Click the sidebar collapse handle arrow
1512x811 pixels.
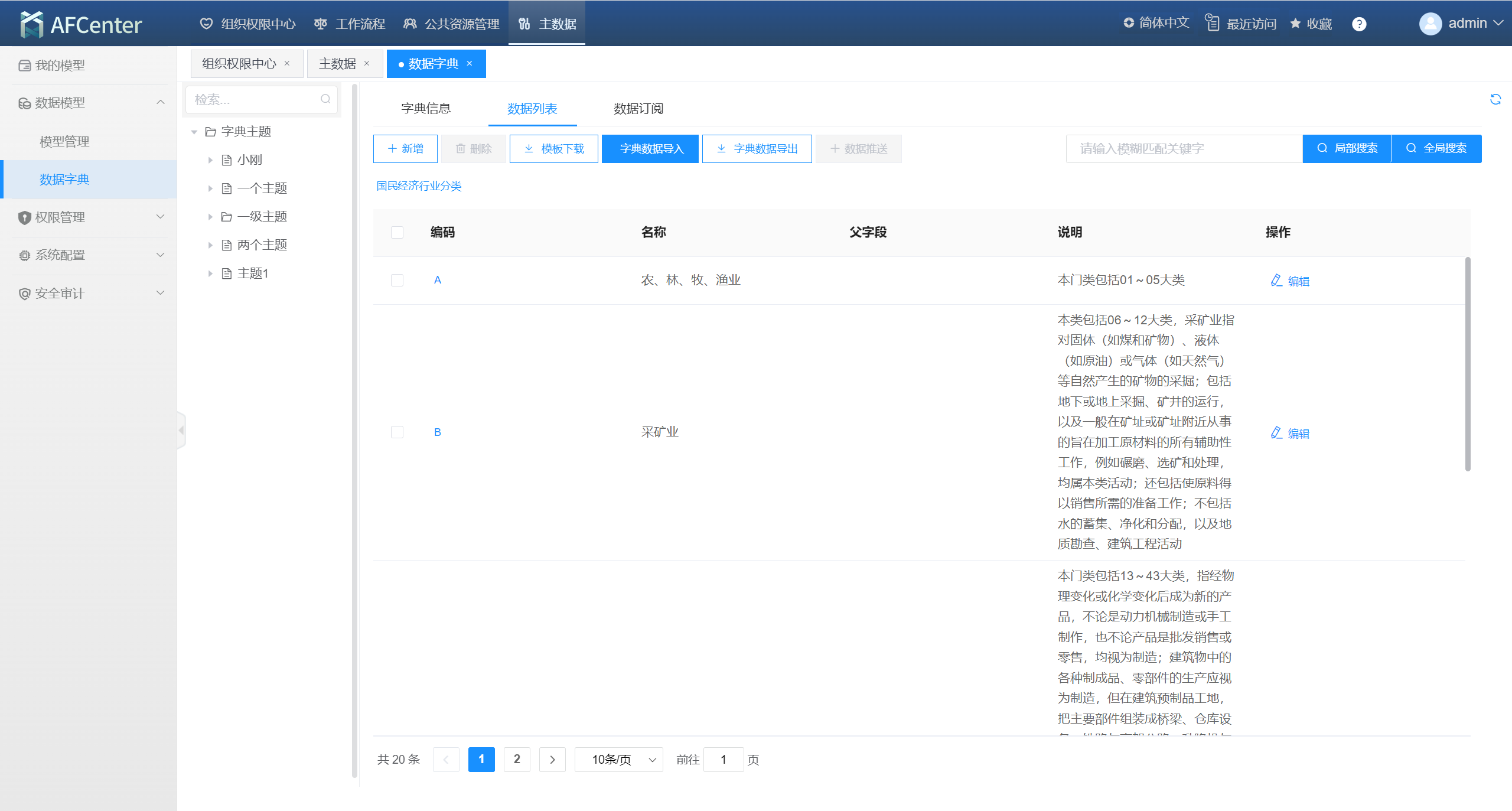181,430
